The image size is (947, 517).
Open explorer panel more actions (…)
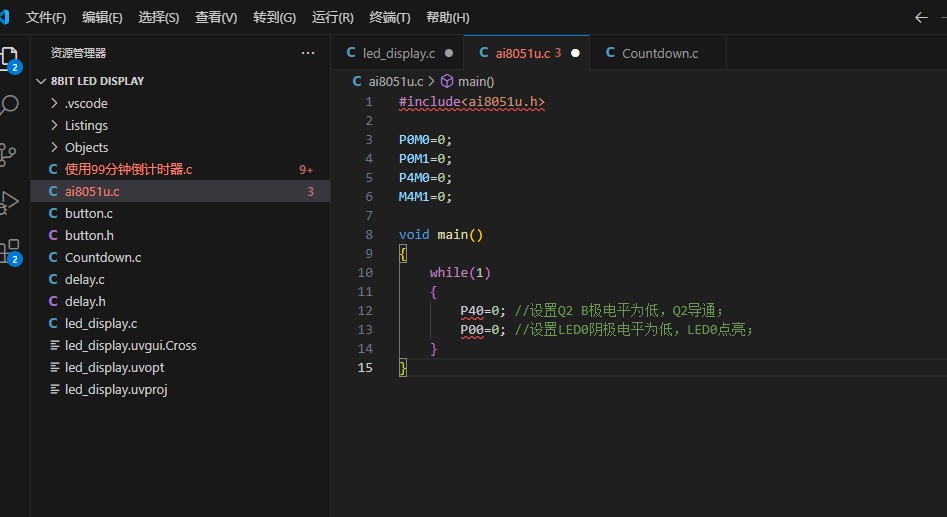coord(308,53)
